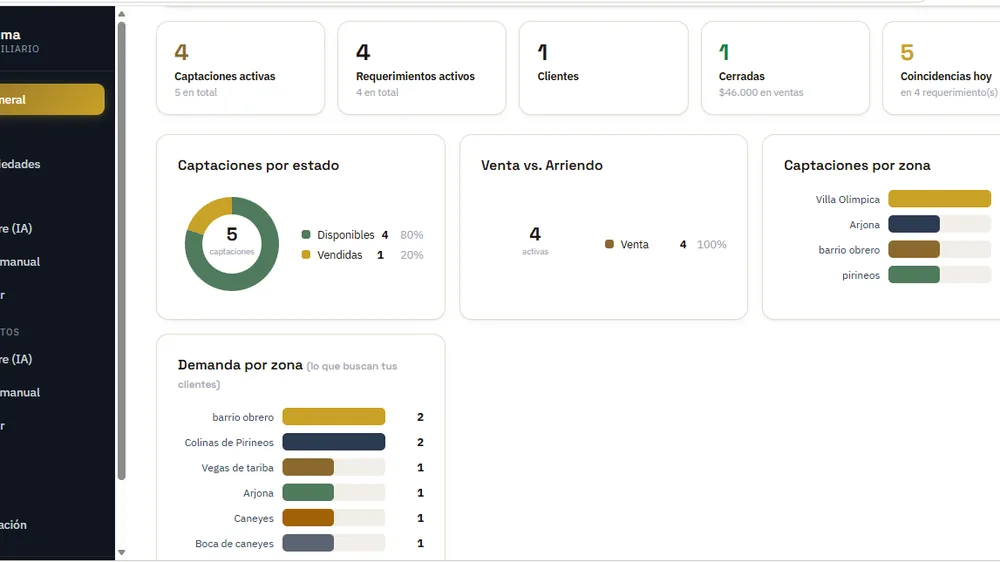
Task: Click the barrio obrero bar in Captaciones por zona
Action: click(x=914, y=249)
